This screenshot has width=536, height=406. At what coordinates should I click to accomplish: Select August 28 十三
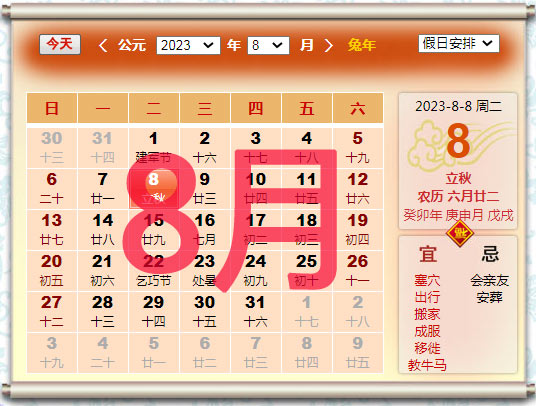point(103,312)
